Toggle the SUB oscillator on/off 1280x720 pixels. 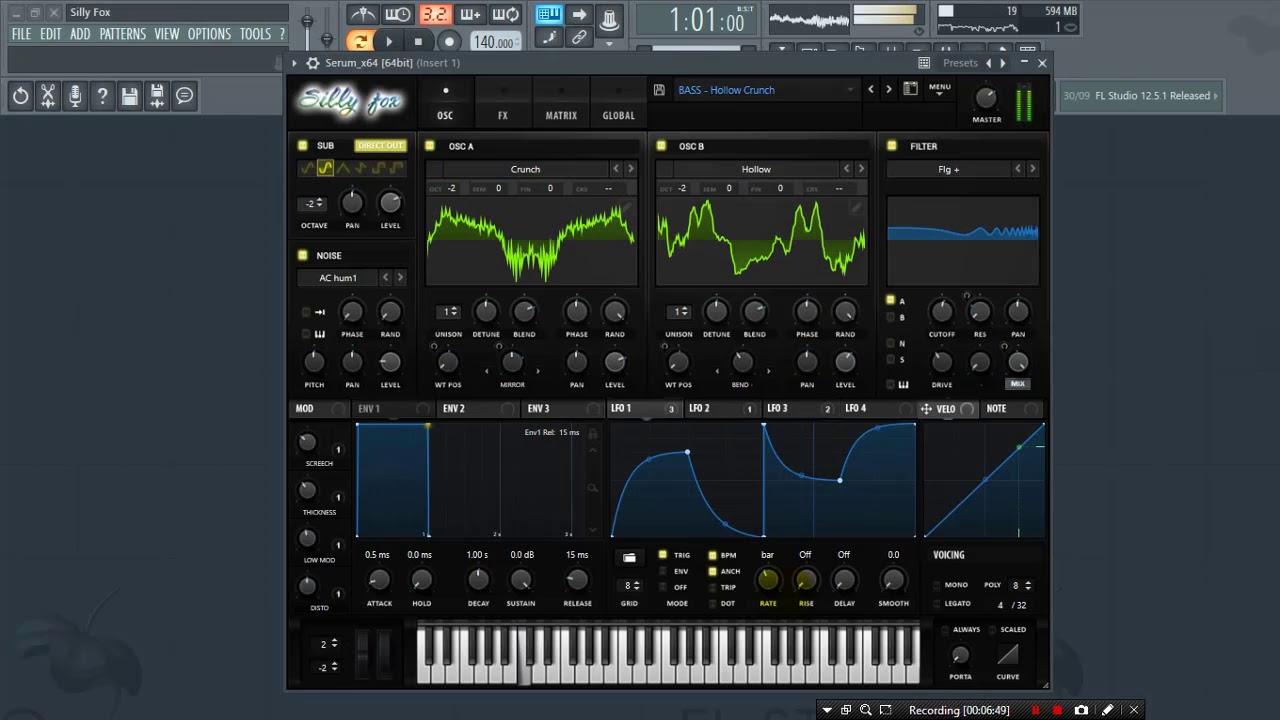pyautogui.click(x=303, y=146)
